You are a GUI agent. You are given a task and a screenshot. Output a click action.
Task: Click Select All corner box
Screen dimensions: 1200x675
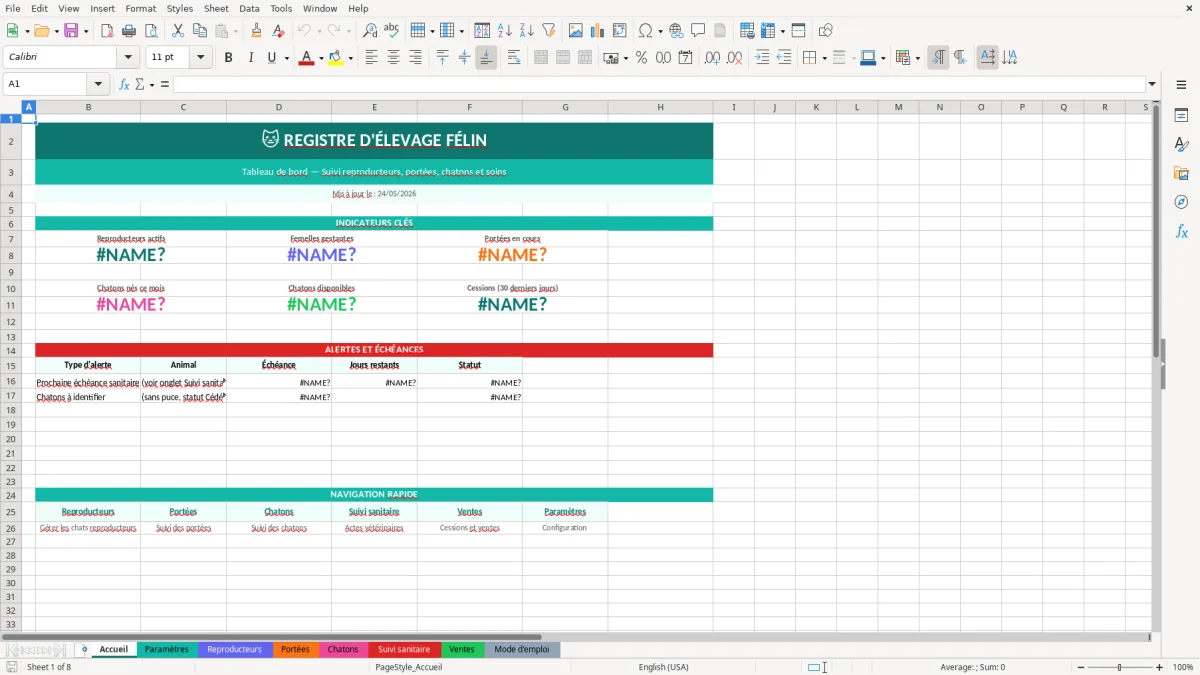(x=11, y=107)
